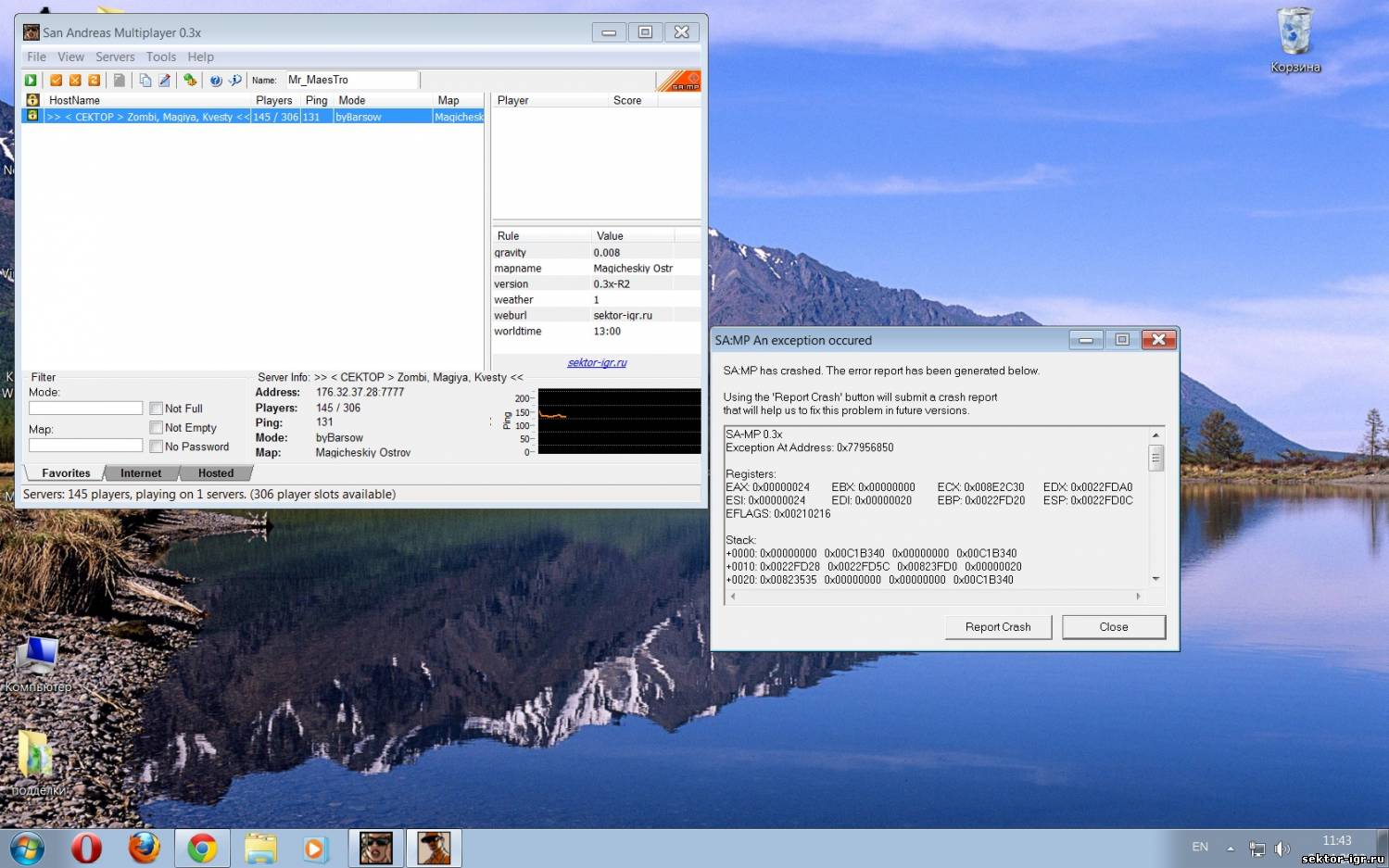Image resolution: width=1389 pixels, height=868 pixels.
Task: Open the Tools menu
Action: coord(160,57)
